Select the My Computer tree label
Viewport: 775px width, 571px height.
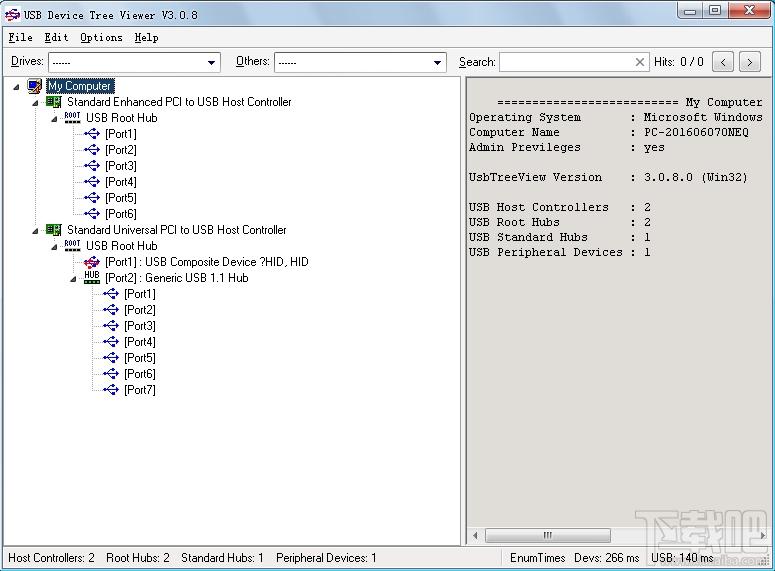[x=80, y=86]
